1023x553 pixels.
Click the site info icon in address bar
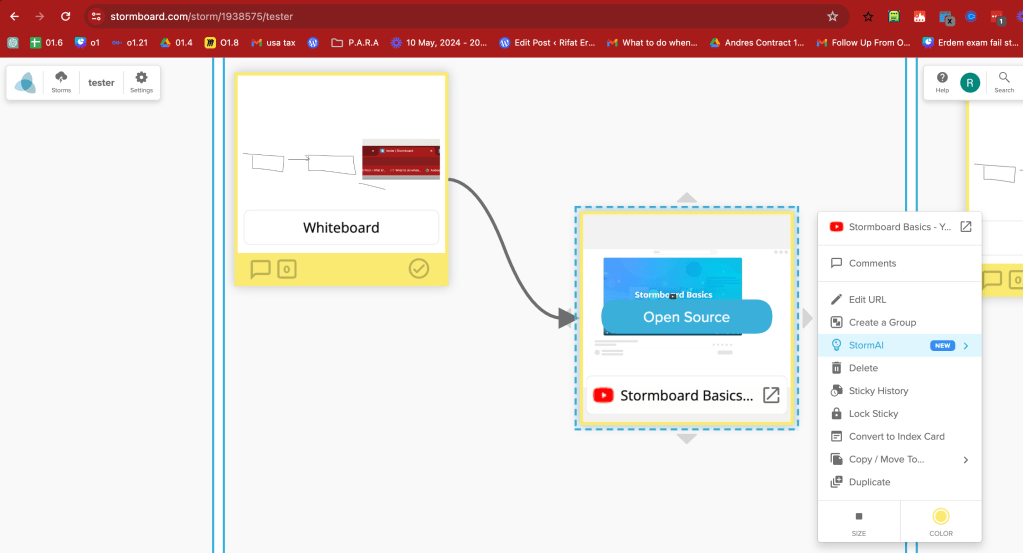pyautogui.click(x=96, y=16)
